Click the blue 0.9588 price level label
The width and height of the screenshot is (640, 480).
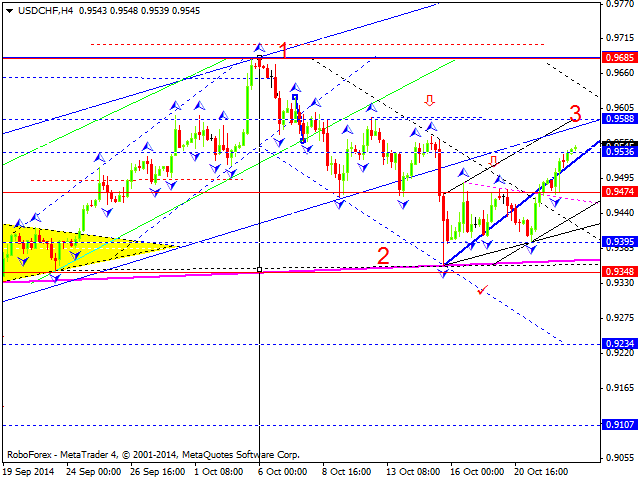(x=620, y=119)
